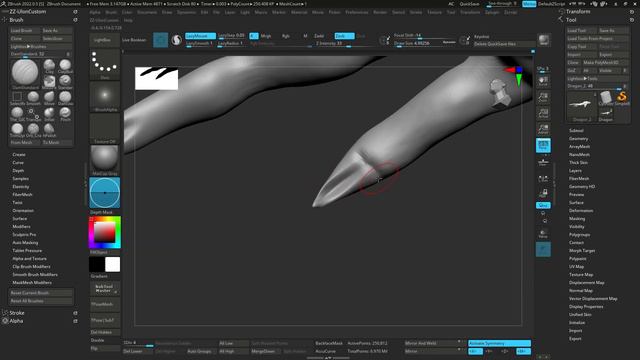Toggle the Zsub mode button

tap(344, 36)
